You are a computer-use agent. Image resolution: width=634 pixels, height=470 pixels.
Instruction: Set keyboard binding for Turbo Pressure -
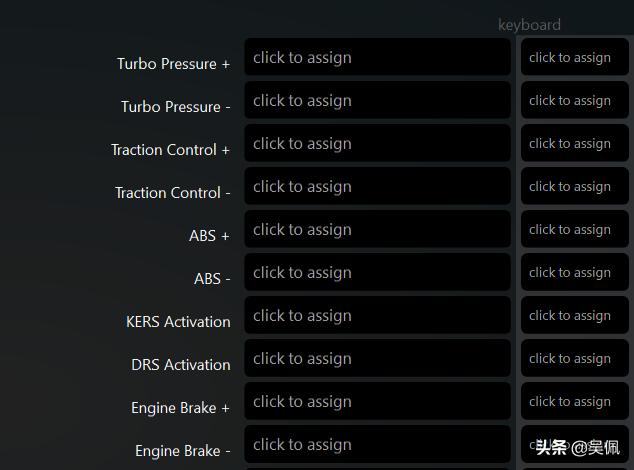[574, 101]
